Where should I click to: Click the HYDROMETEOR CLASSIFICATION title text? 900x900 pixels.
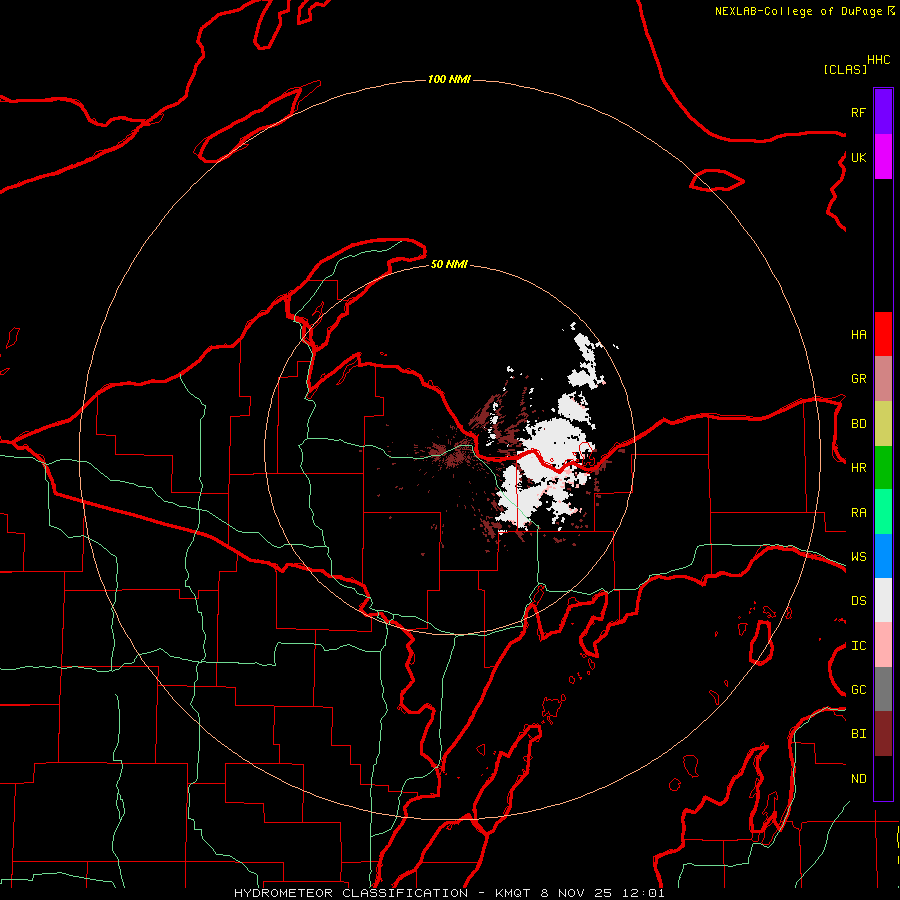tap(351, 893)
